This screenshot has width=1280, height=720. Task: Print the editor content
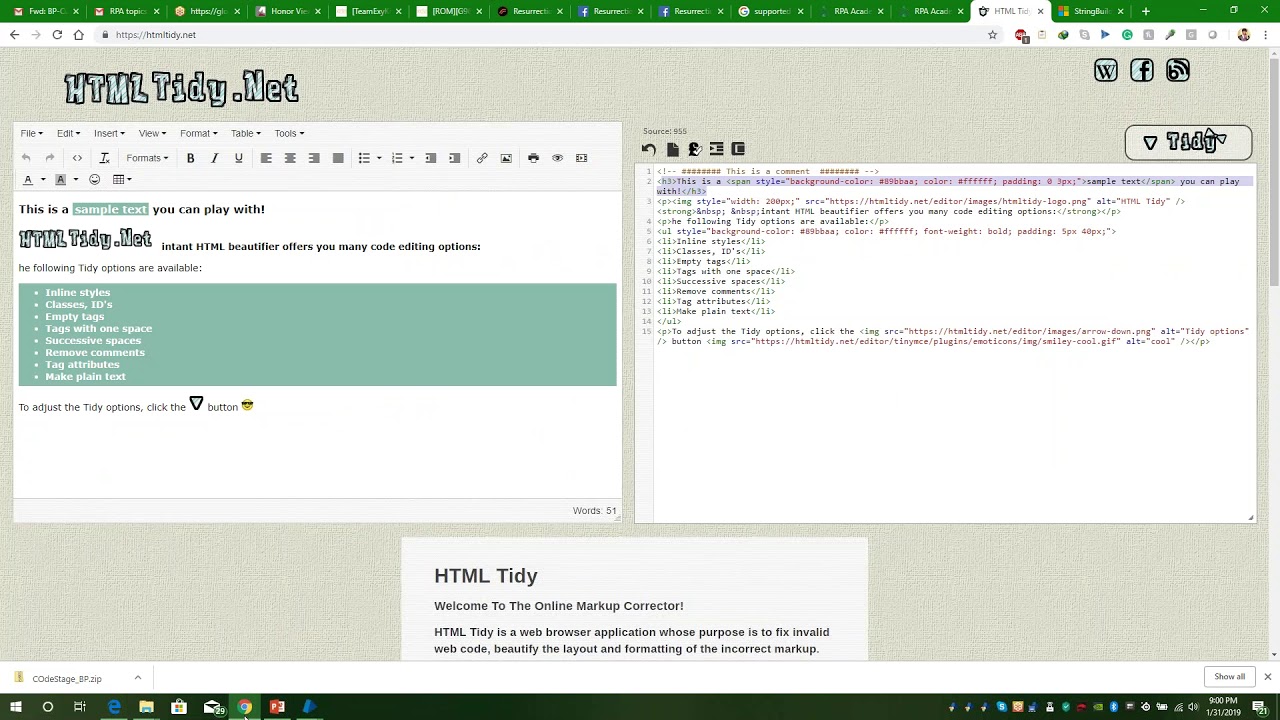[533, 158]
